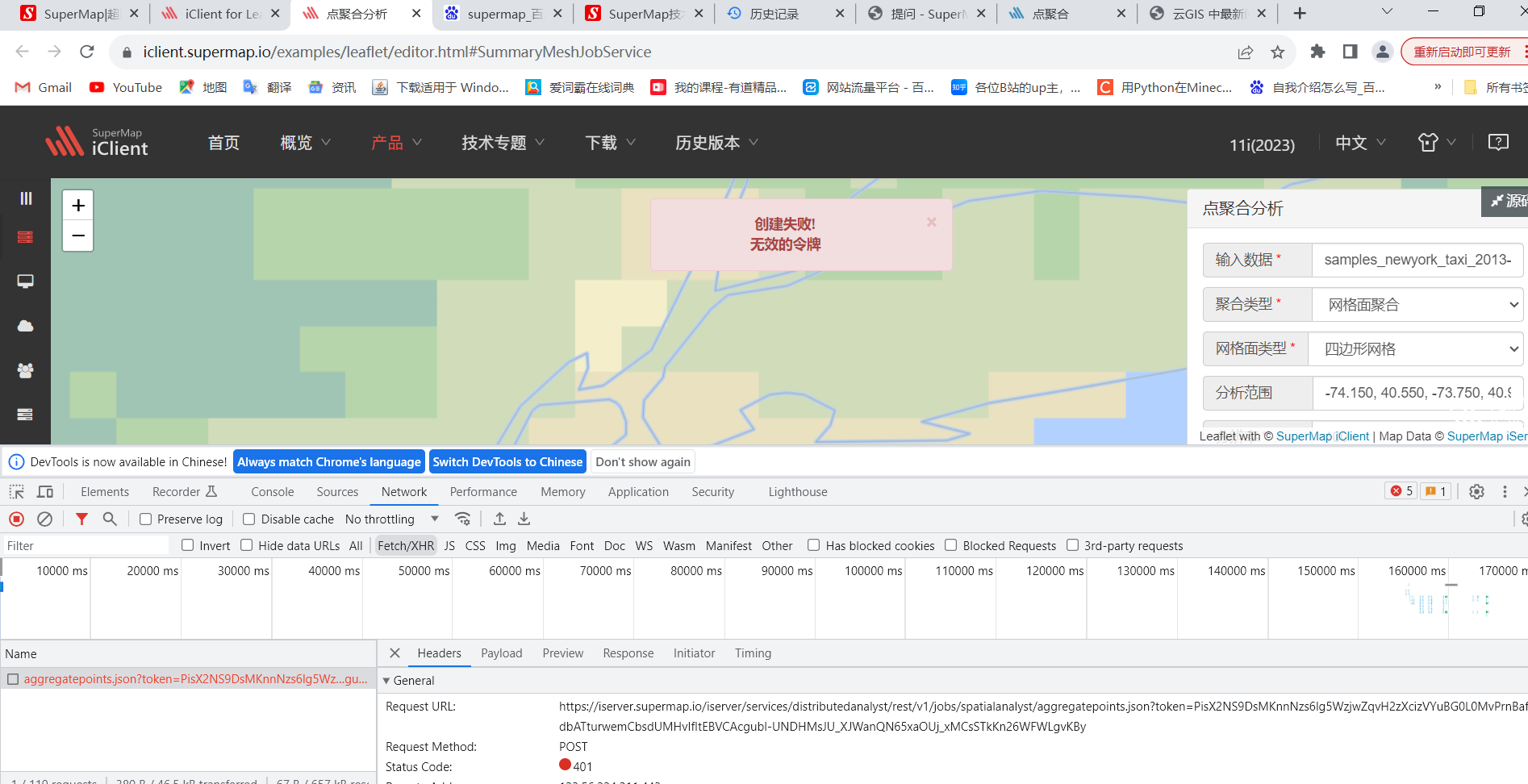This screenshot has width=1528, height=784.
Task: Open DevTools settings gear
Action: coord(1476,491)
